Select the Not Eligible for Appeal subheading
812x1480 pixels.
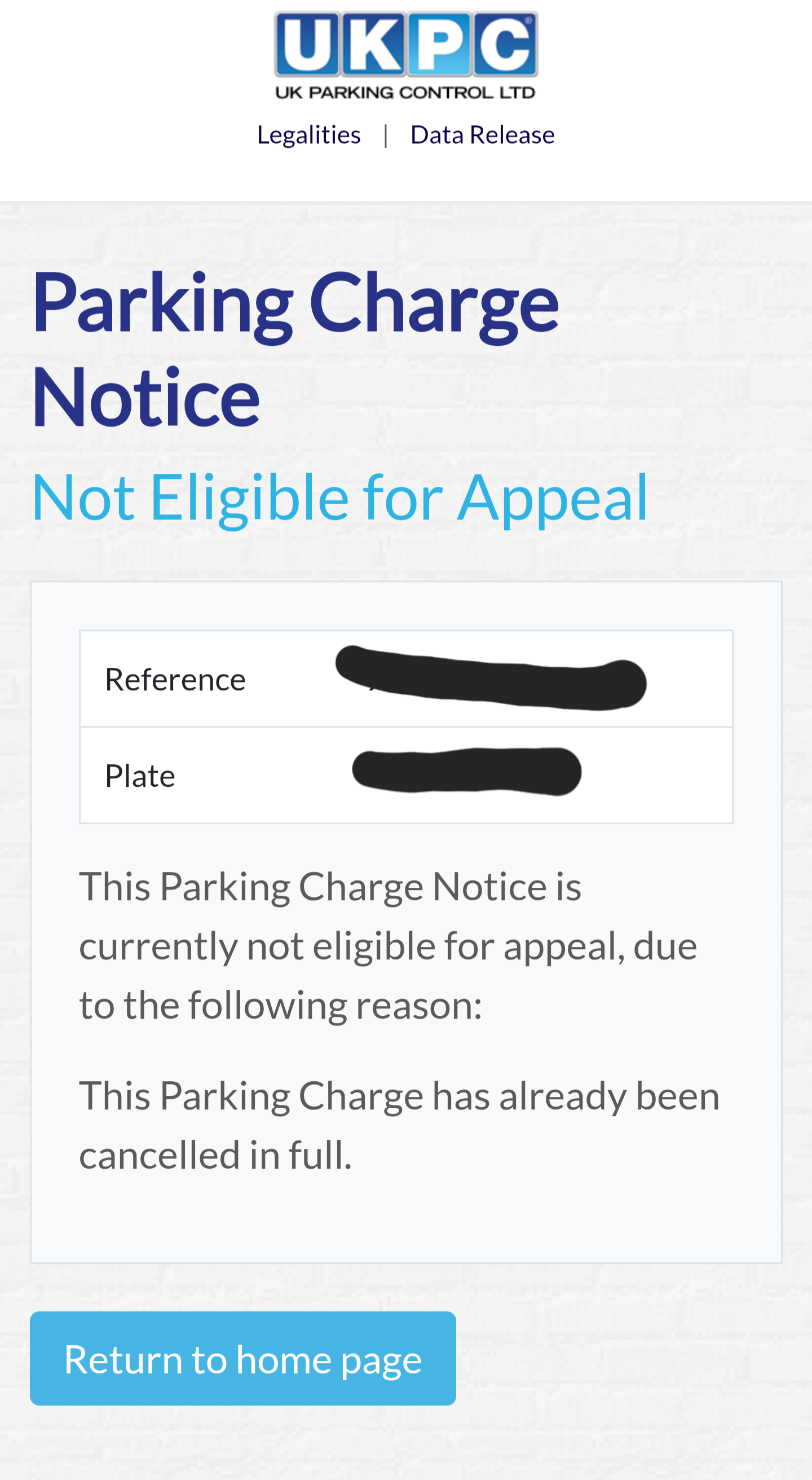[340, 497]
